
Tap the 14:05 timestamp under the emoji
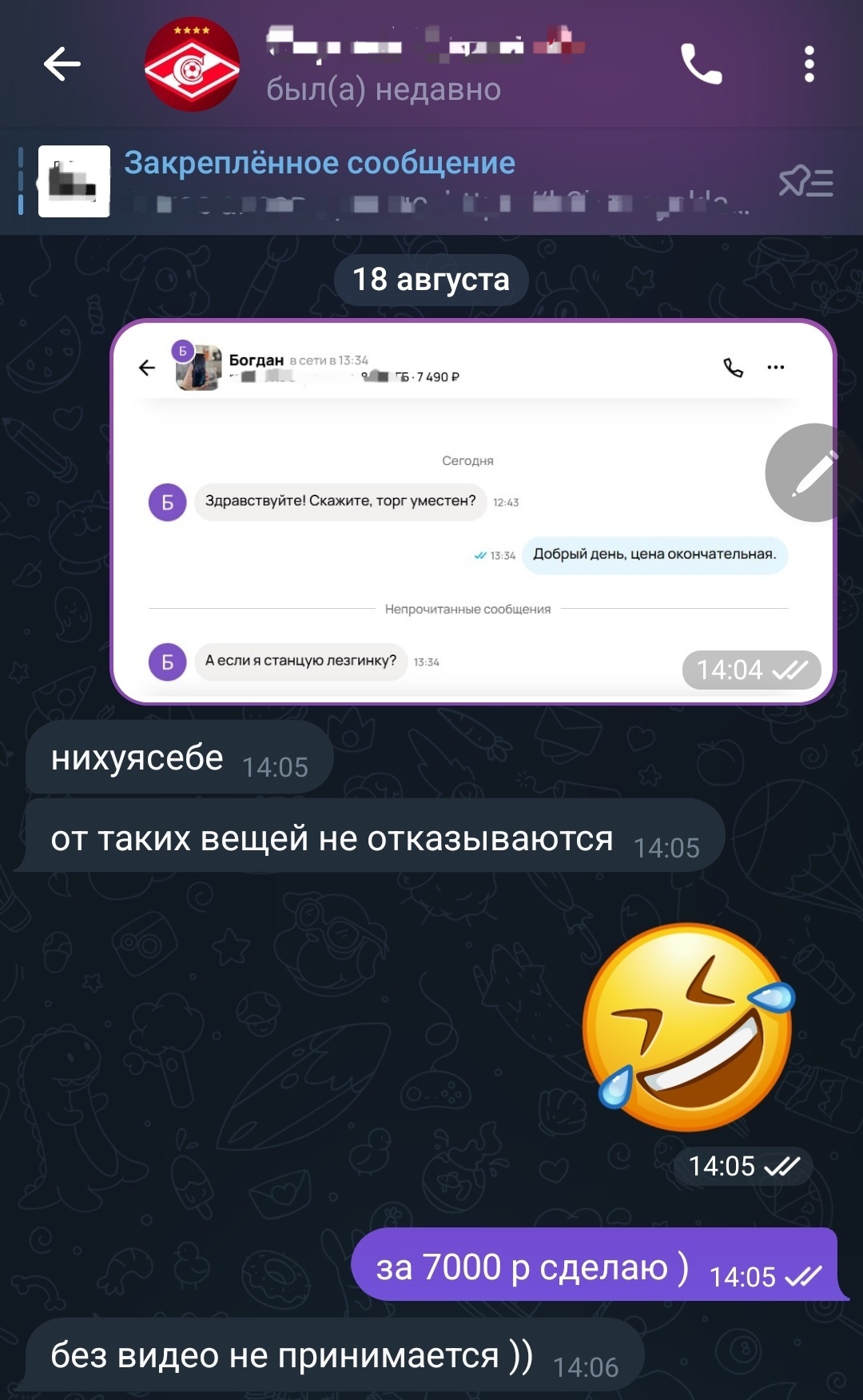click(743, 1166)
